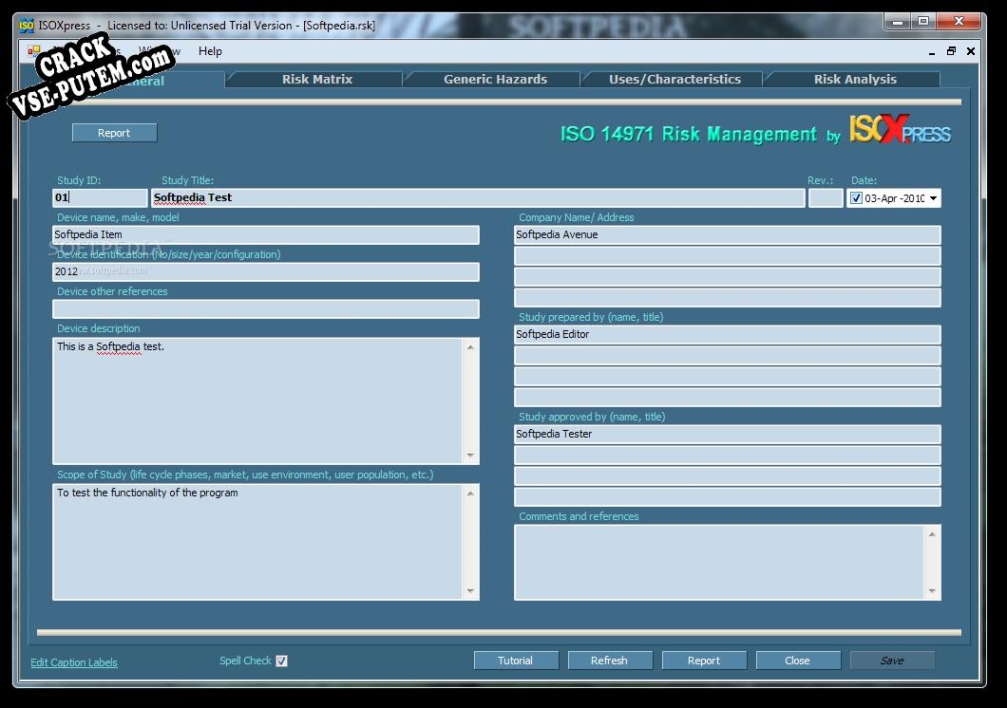Image resolution: width=1007 pixels, height=708 pixels.
Task: Click the Tutorial button
Action: coord(516,660)
